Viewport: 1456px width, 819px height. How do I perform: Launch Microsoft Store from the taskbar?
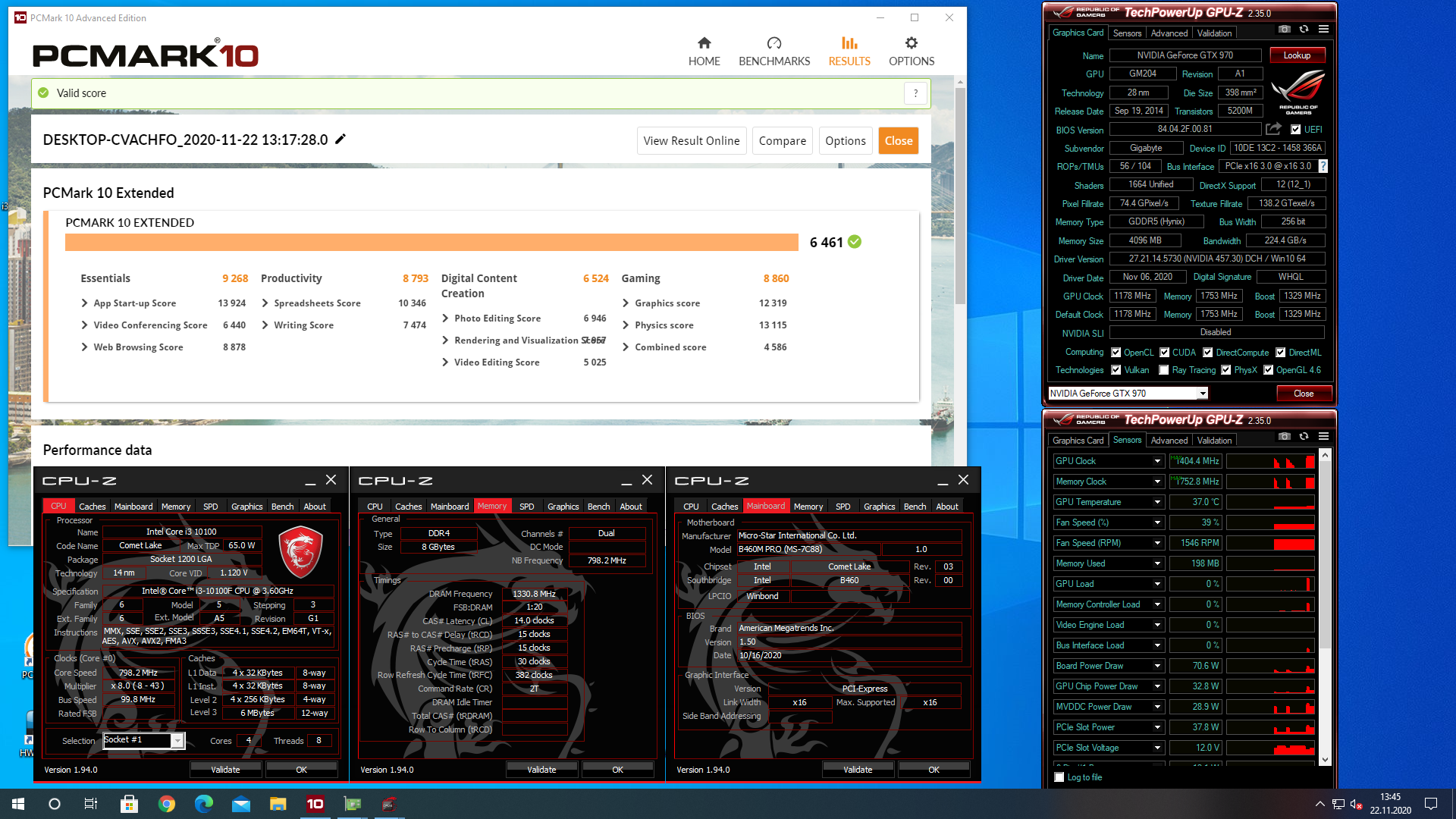click(x=129, y=804)
